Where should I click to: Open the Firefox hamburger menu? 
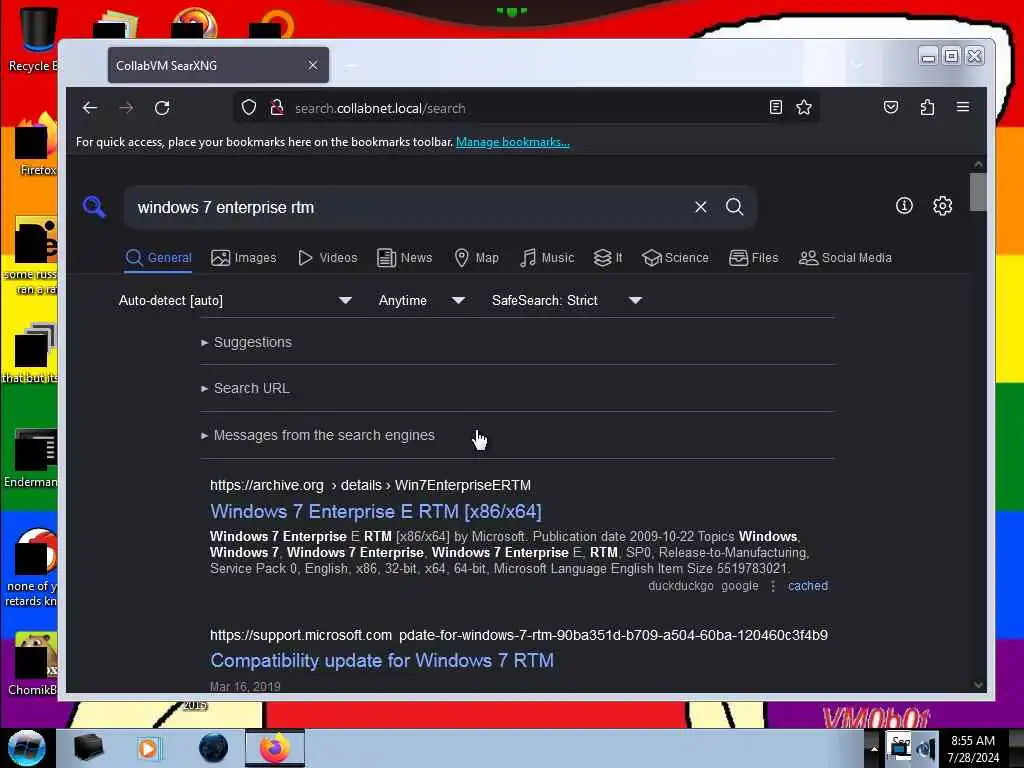click(x=963, y=107)
